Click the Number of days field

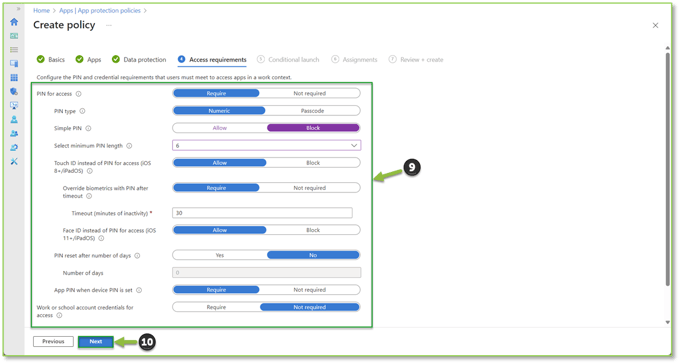[x=266, y=272]
